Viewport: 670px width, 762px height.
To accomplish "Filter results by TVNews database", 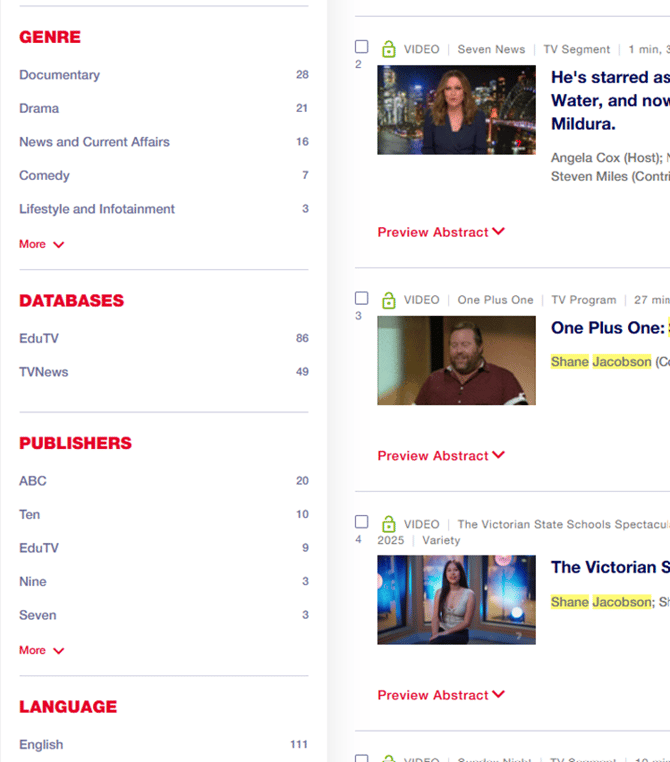I will [x=44, y=372].
